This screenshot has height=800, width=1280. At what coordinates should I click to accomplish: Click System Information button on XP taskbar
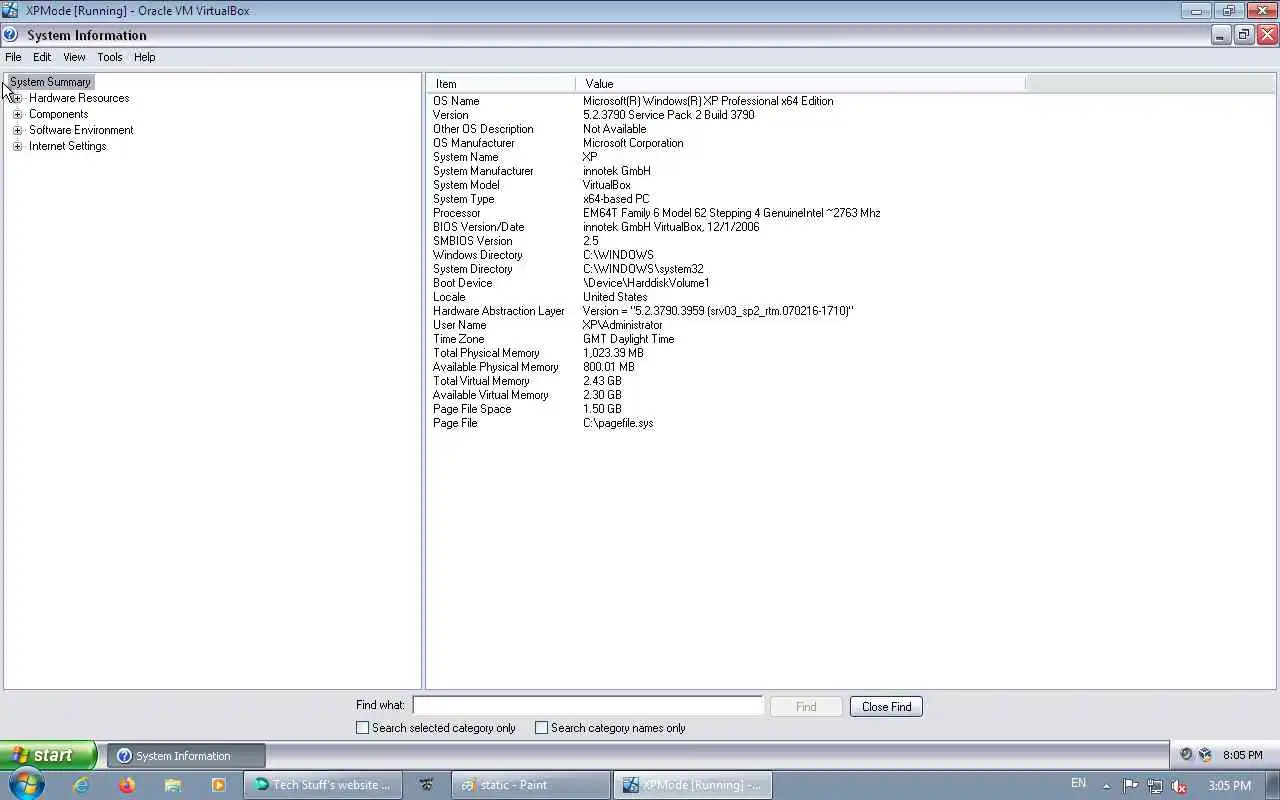tap(186, 756)
